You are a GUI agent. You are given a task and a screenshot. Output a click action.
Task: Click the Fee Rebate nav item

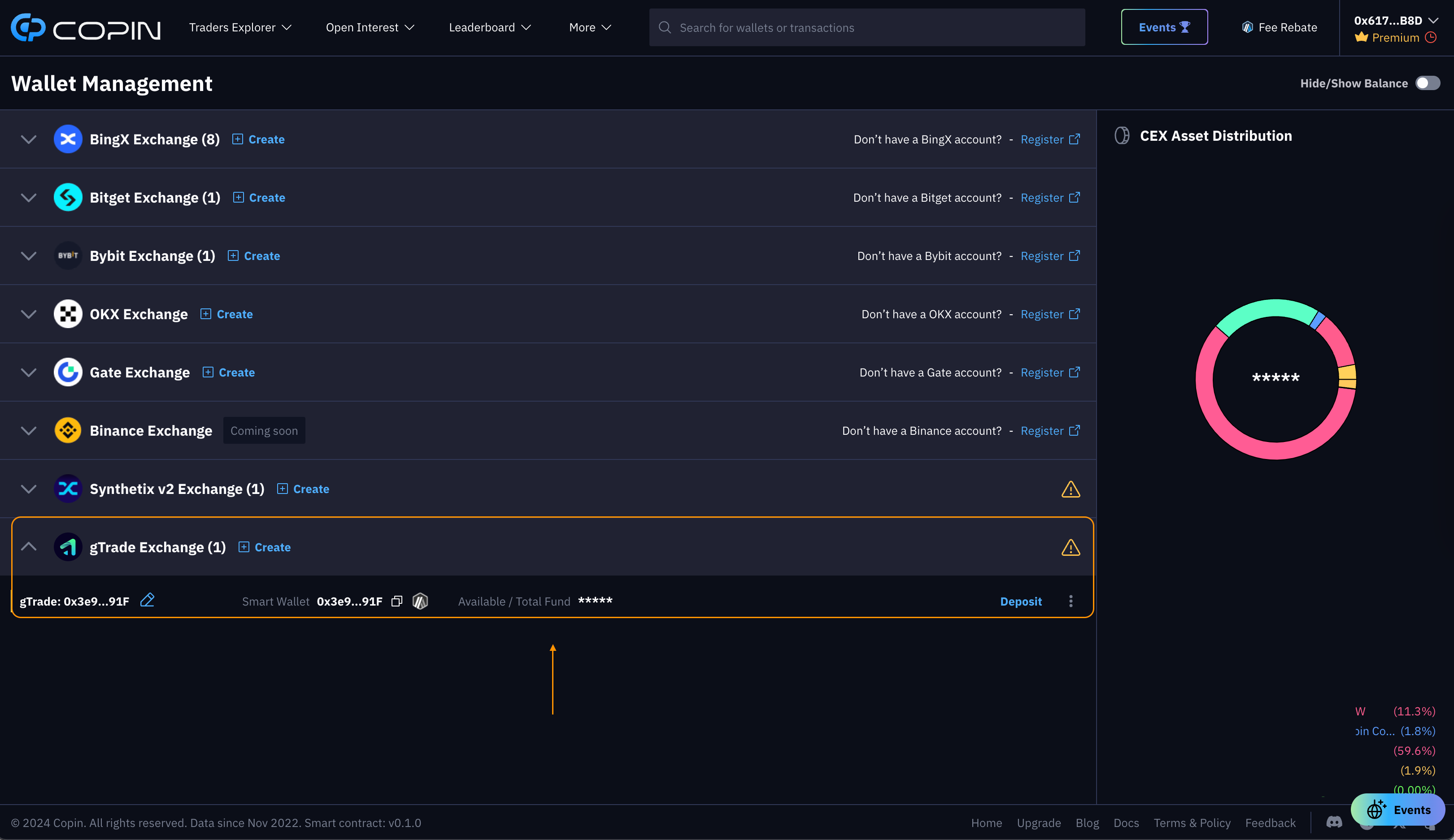1279,27
